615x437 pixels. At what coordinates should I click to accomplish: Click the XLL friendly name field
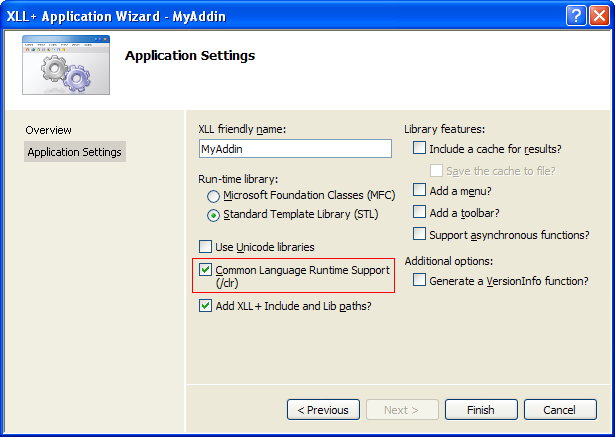point(295,149)
